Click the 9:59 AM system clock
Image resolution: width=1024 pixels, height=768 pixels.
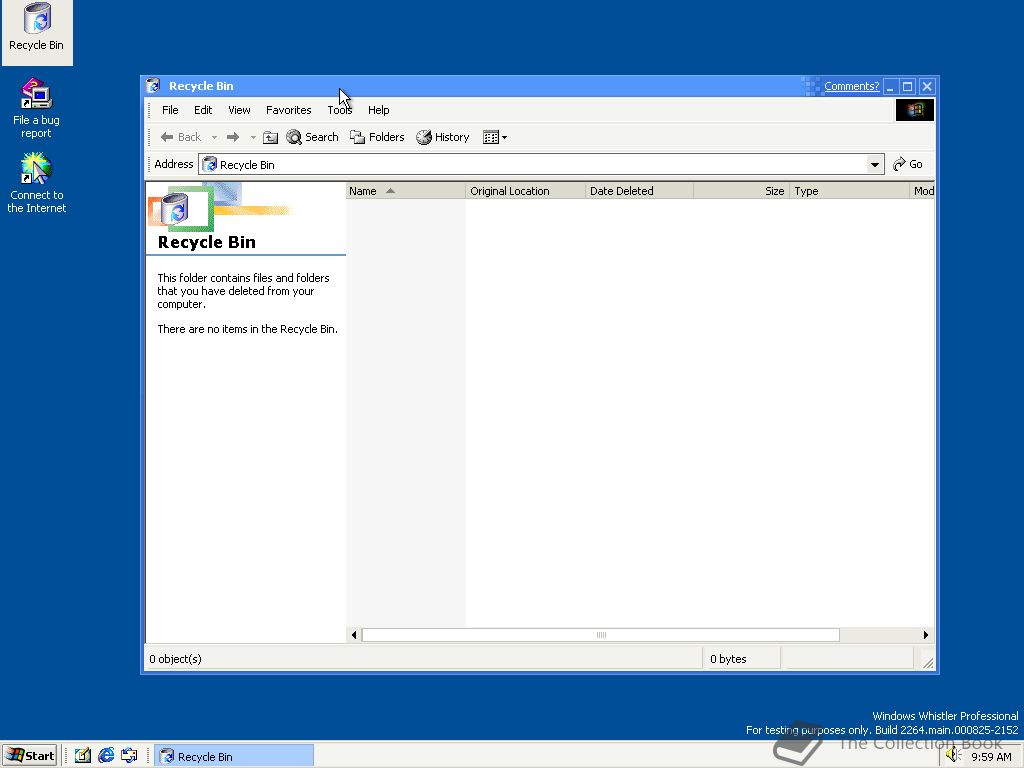tap(991, 757)
